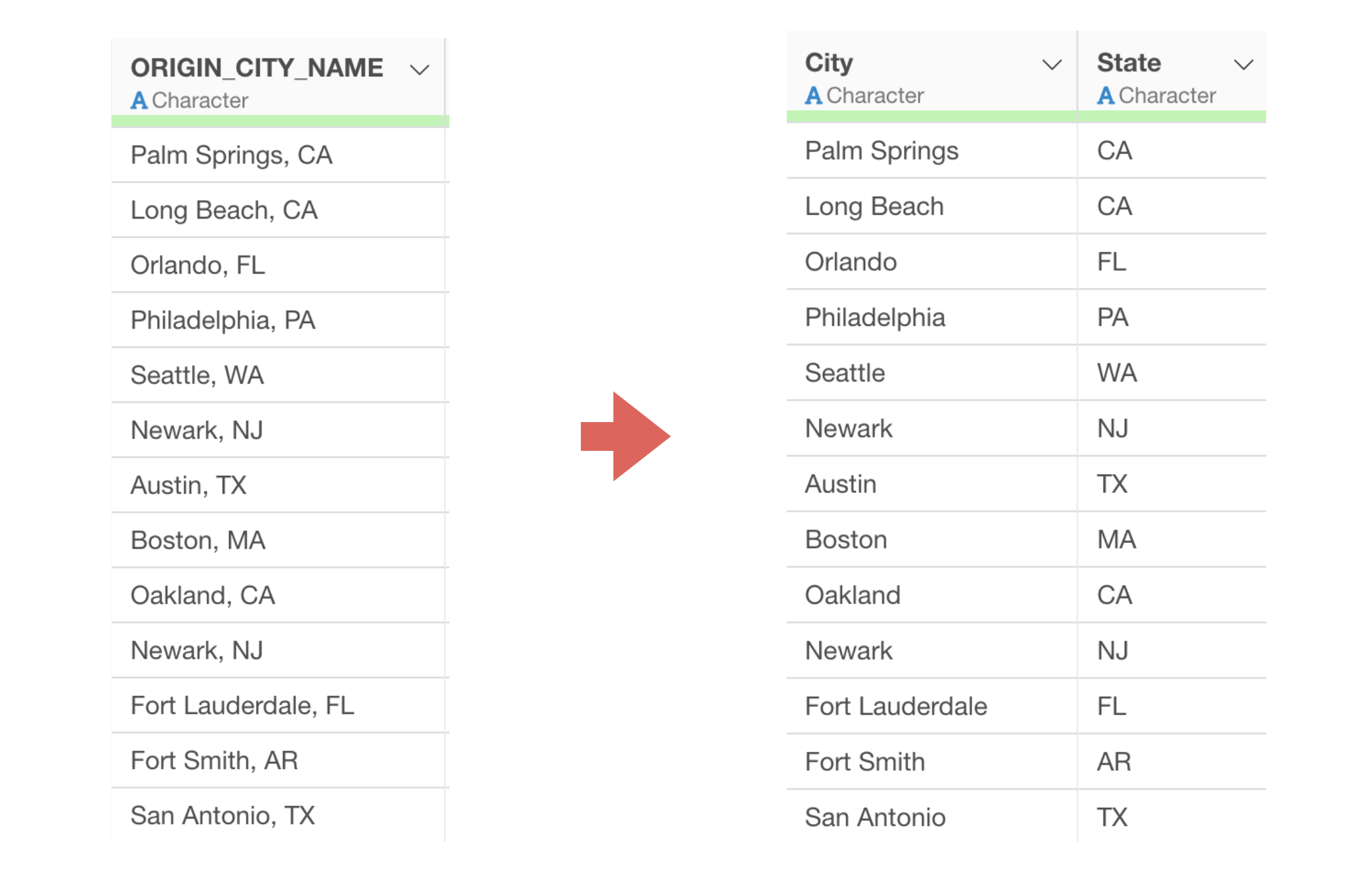Click the Character type icon under City
This screenshot has height=893, width=1372.
point(813,95)
